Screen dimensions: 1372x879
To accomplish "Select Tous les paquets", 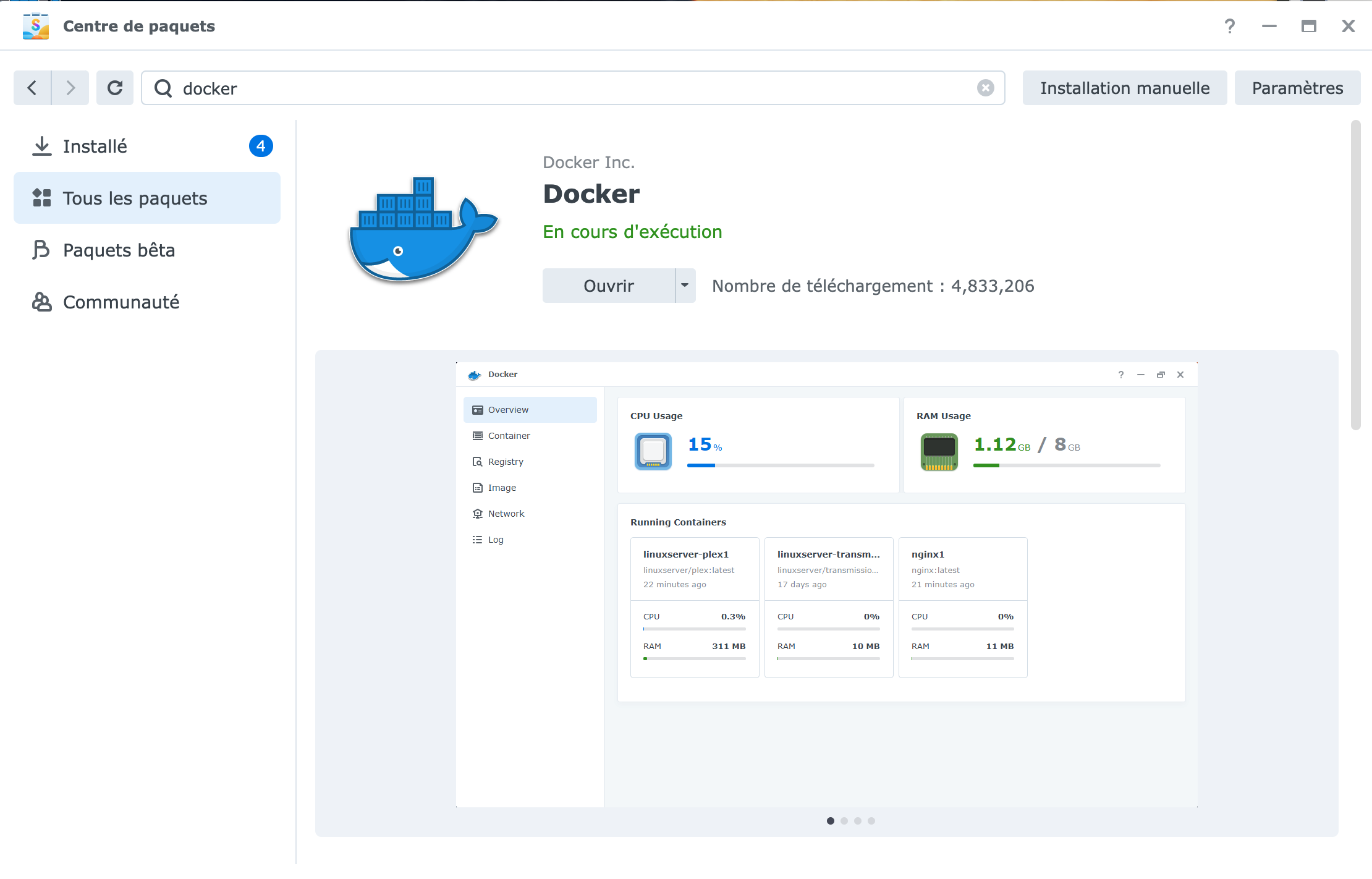I will click(147, 198).
